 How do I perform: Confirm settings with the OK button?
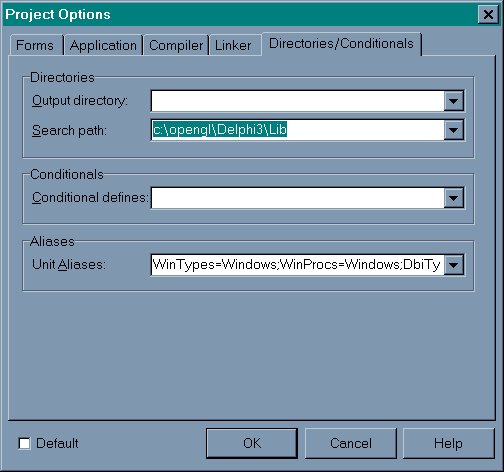point(252,443)
